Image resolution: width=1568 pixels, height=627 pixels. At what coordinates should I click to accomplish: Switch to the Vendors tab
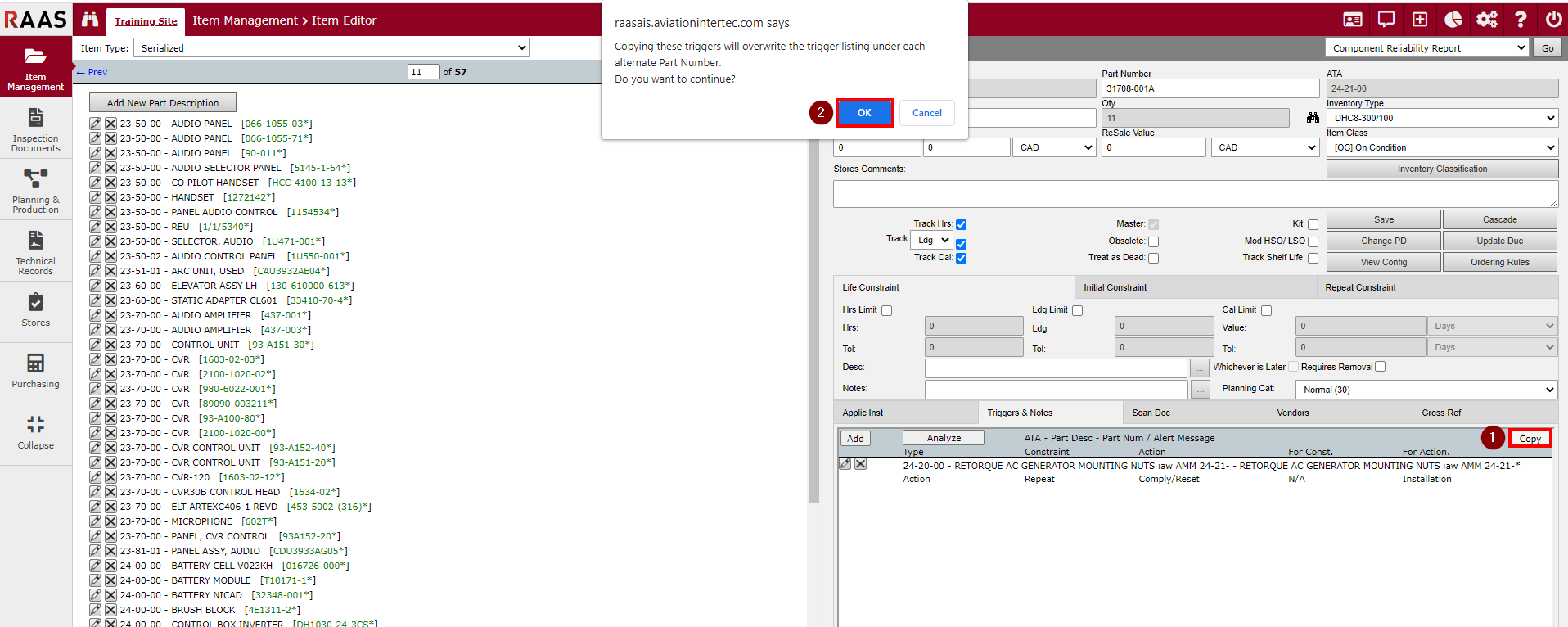click(1293, 413)
